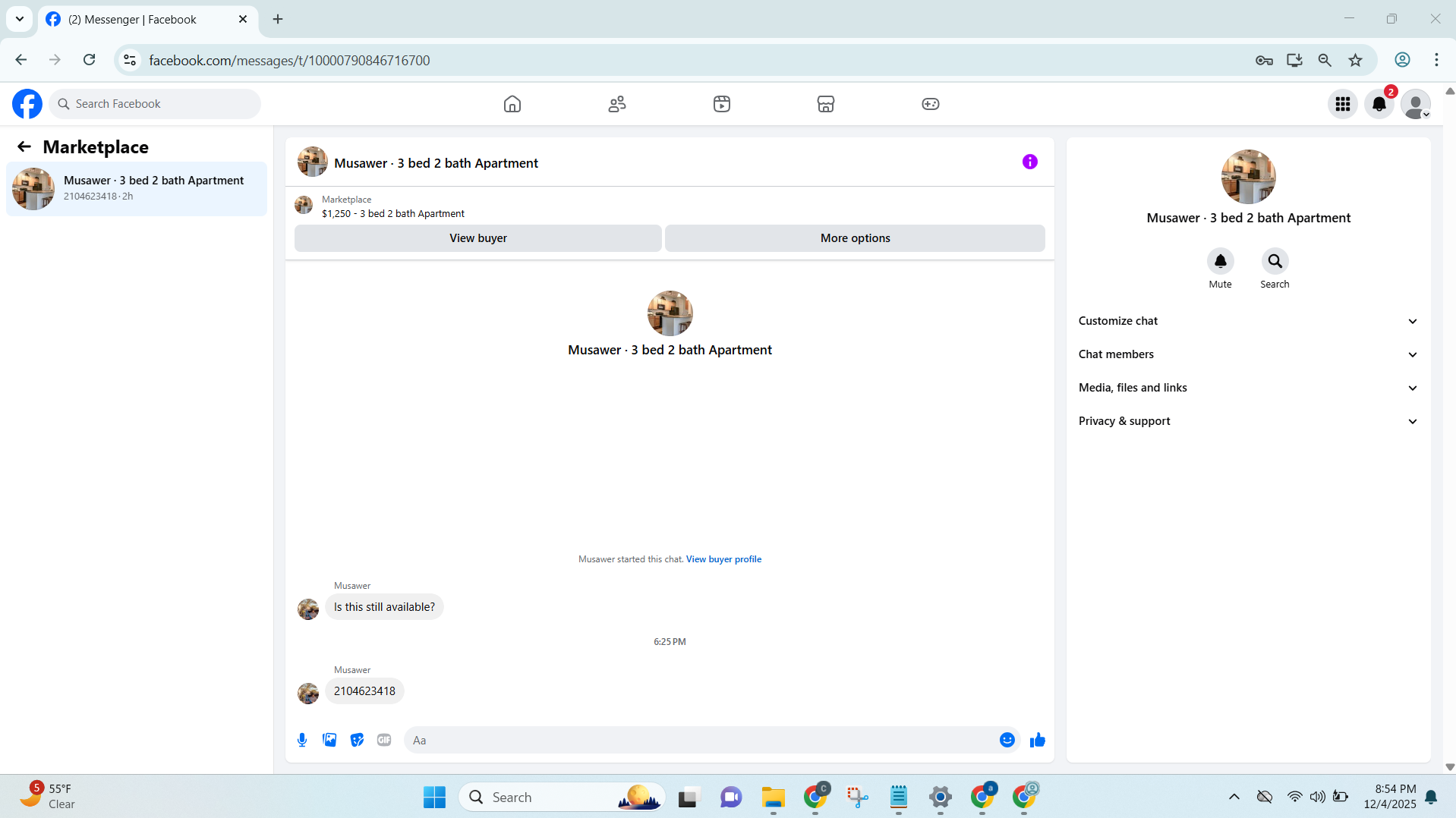Open the Settings gear in taskbar
Viewport: 1456px width, 818px height.
click(x=940, y=797)
